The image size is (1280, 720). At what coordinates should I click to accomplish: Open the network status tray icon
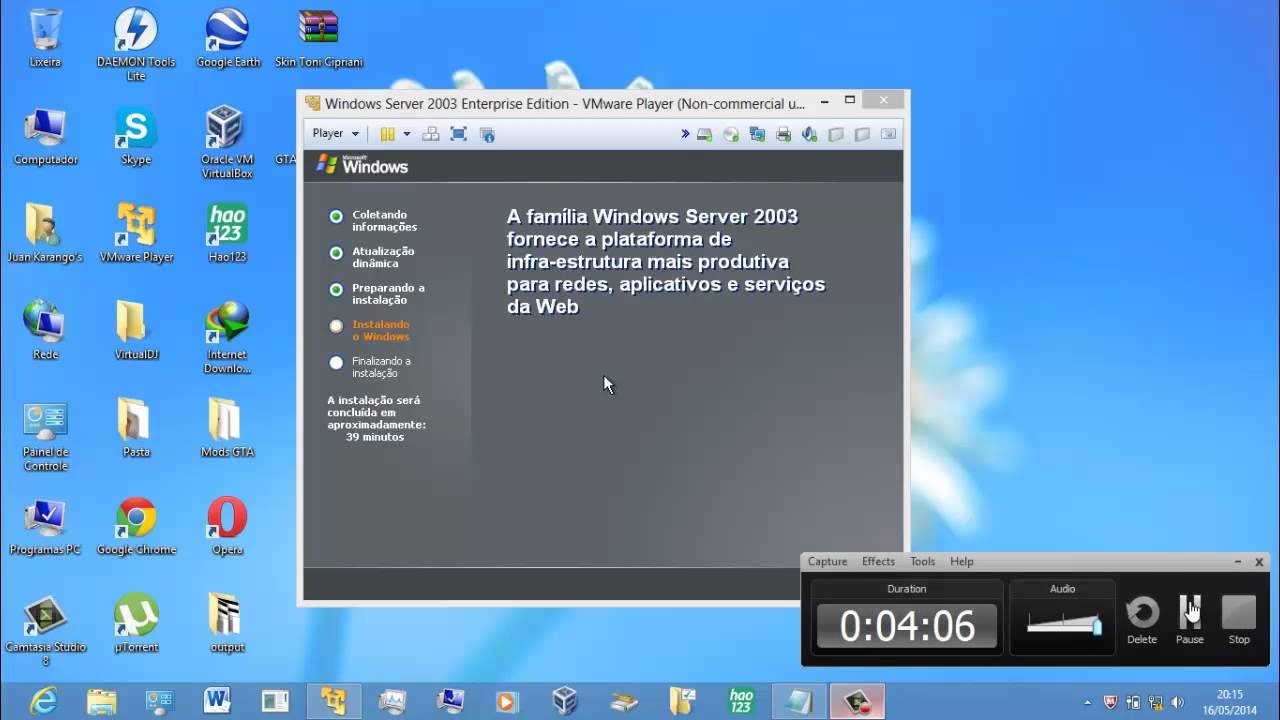click(x=1155, y=702)
